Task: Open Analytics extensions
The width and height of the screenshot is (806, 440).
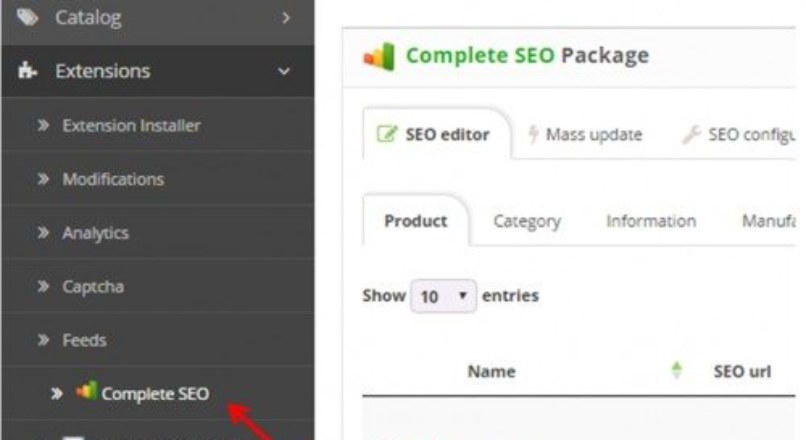Action: point(96,233)
